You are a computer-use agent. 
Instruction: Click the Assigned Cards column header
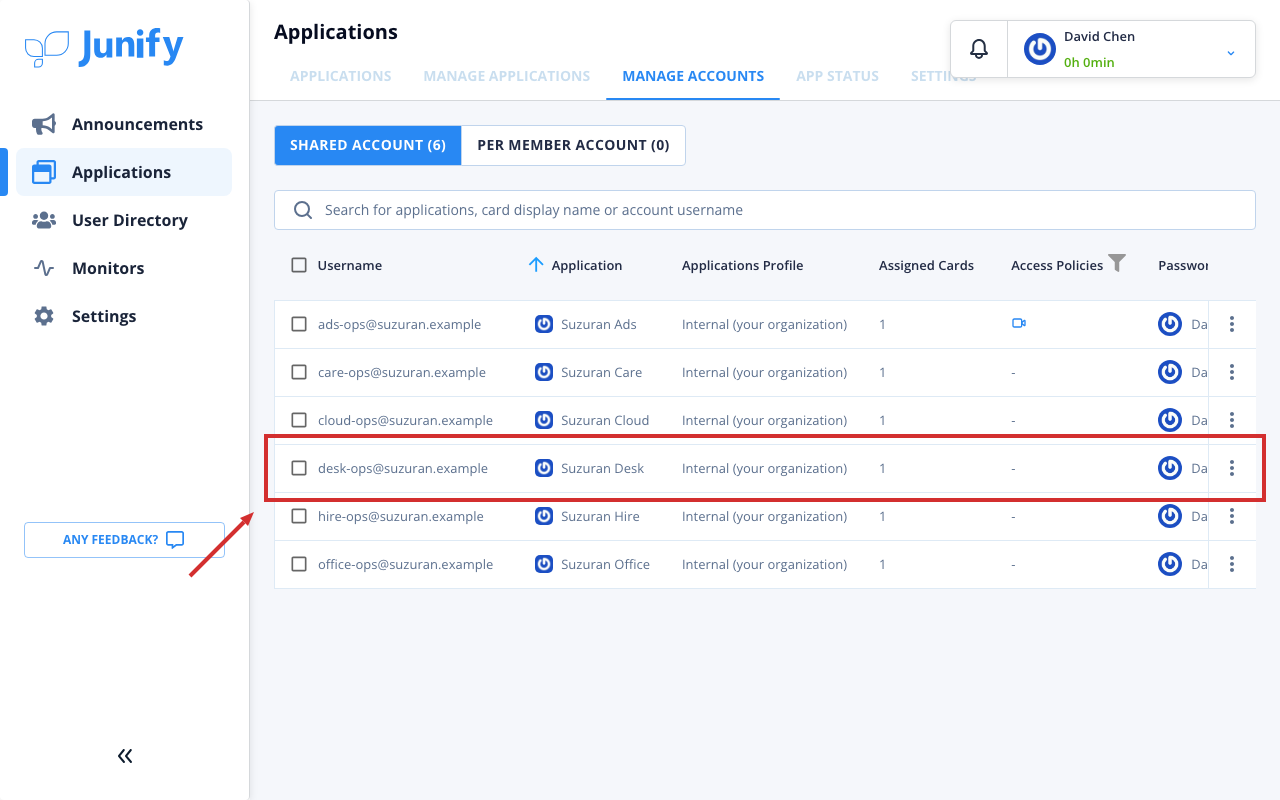[926, 265]
